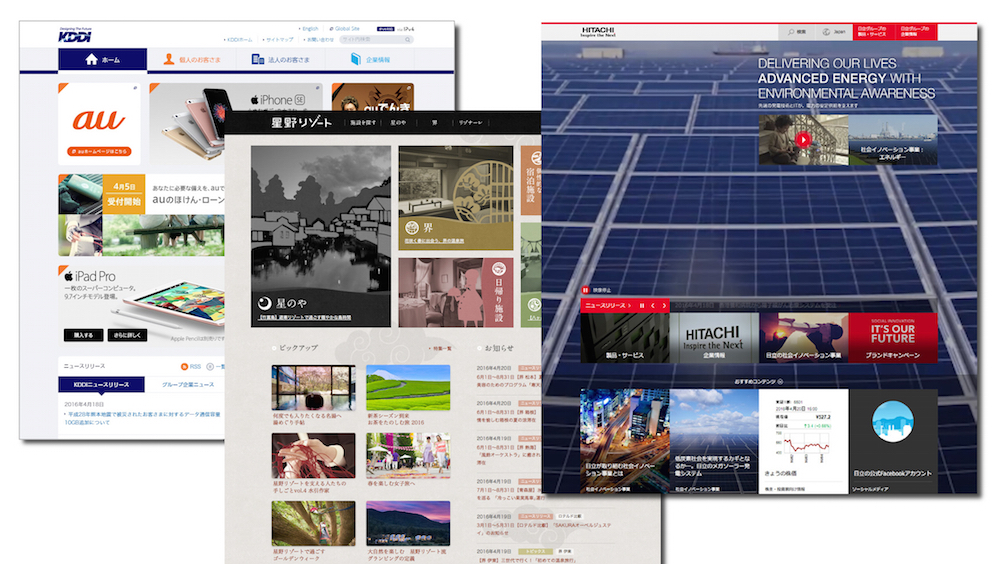Open サイトマップ link in KDDI header
The image size is (1000, 564).
(x=277, y=40)
